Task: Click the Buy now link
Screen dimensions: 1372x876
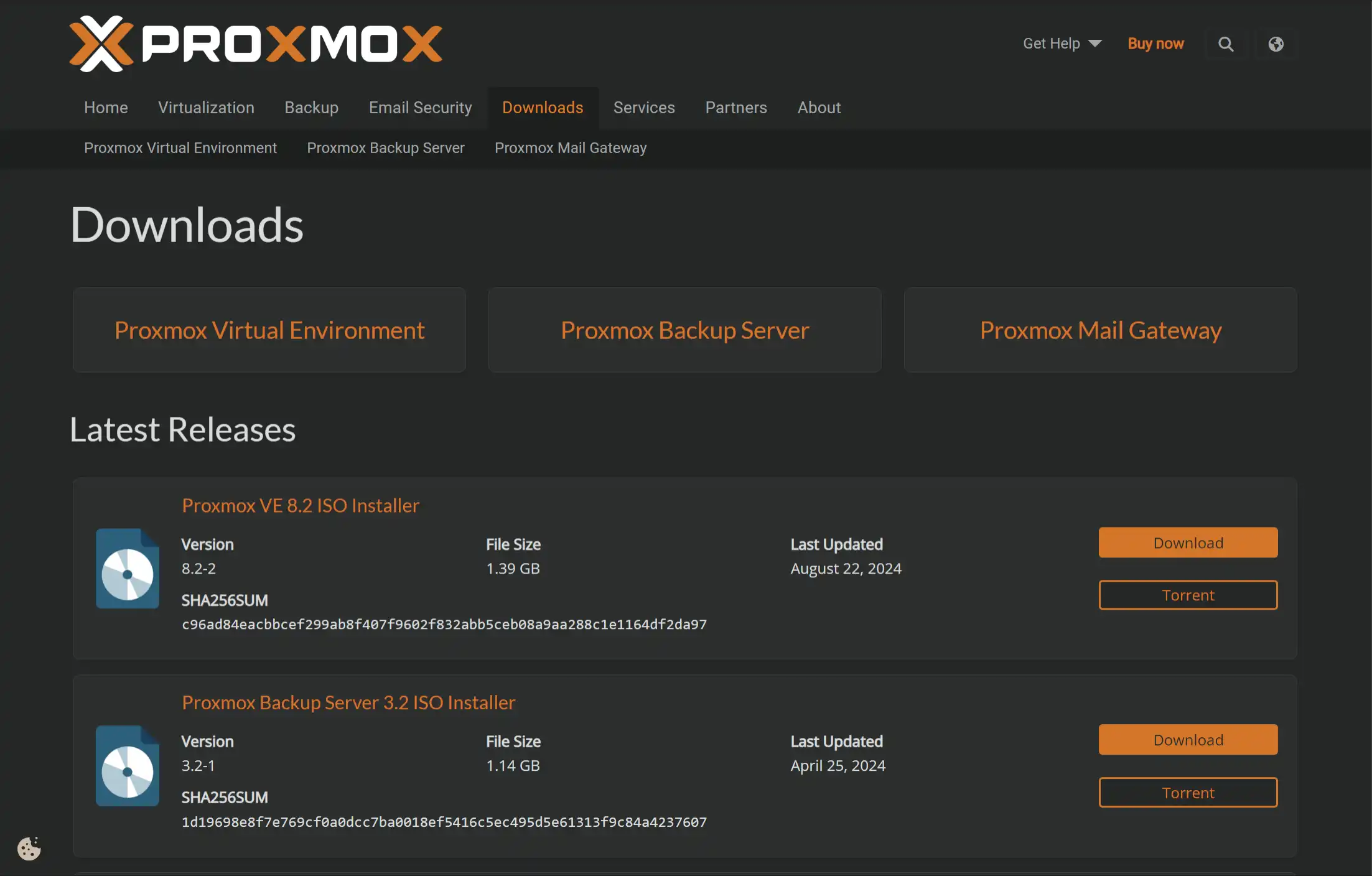Action: tap(1155, 44)
